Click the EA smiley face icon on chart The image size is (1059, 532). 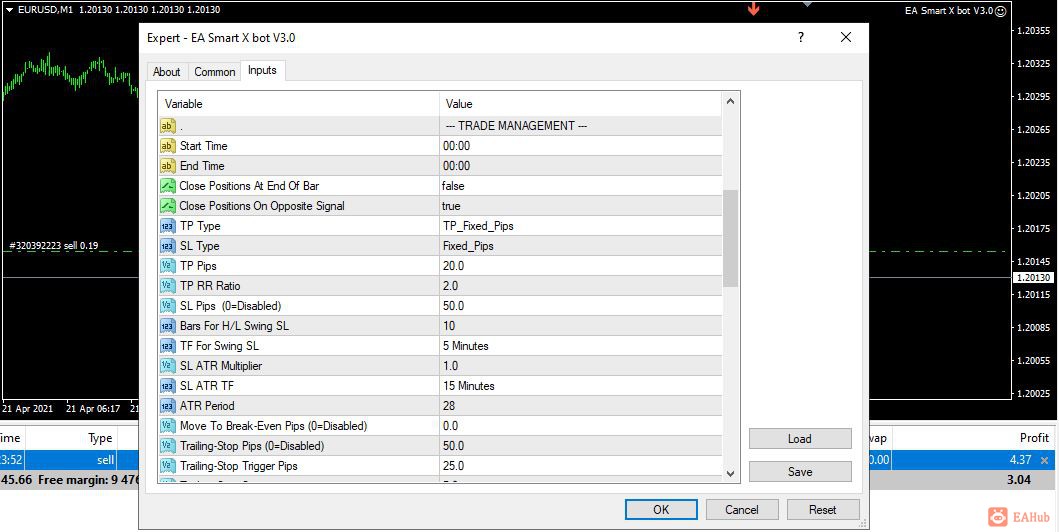(1001, 11)
